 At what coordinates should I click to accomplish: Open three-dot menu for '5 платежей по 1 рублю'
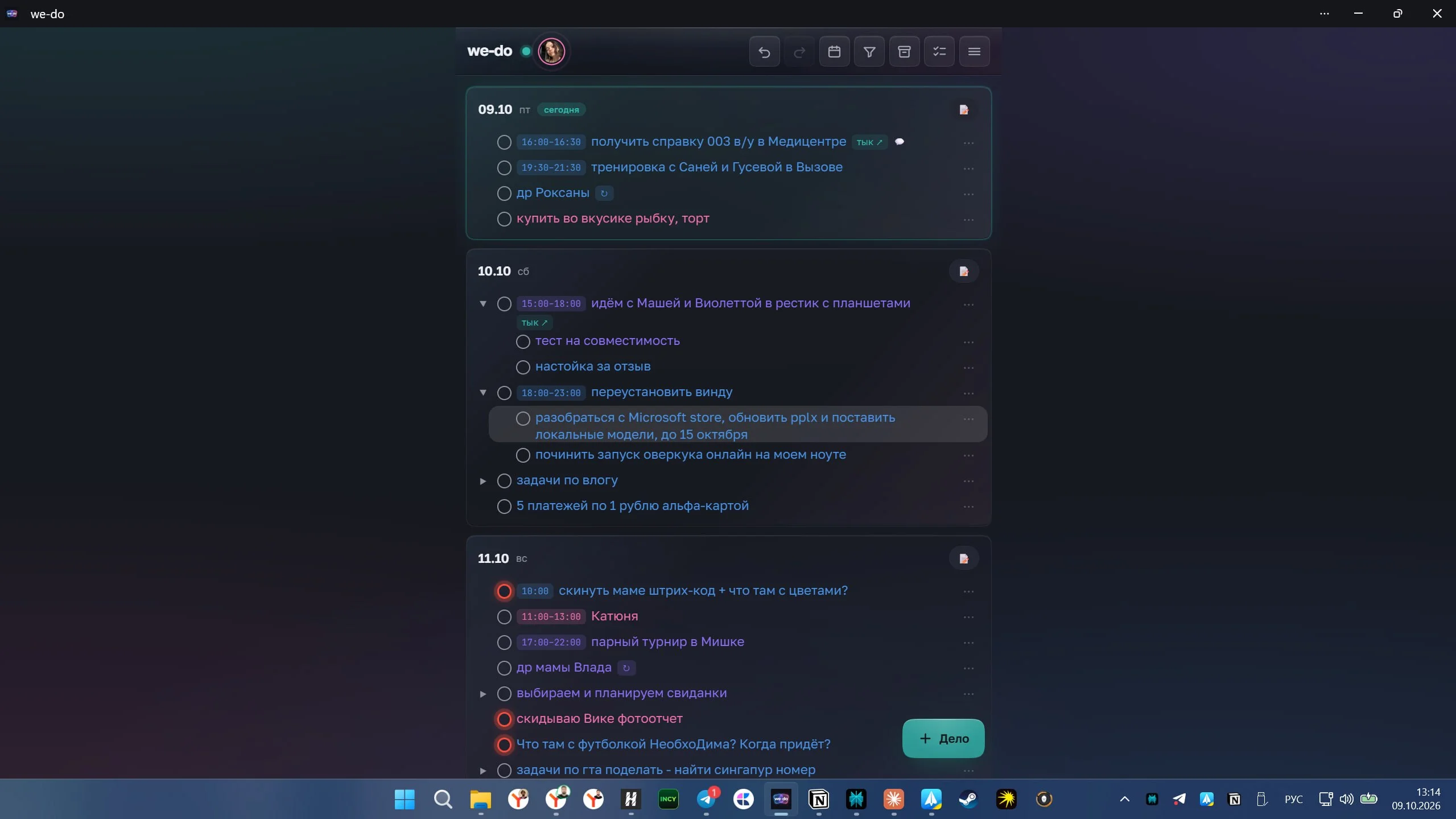pyautogui.click(x=968, y=507)
